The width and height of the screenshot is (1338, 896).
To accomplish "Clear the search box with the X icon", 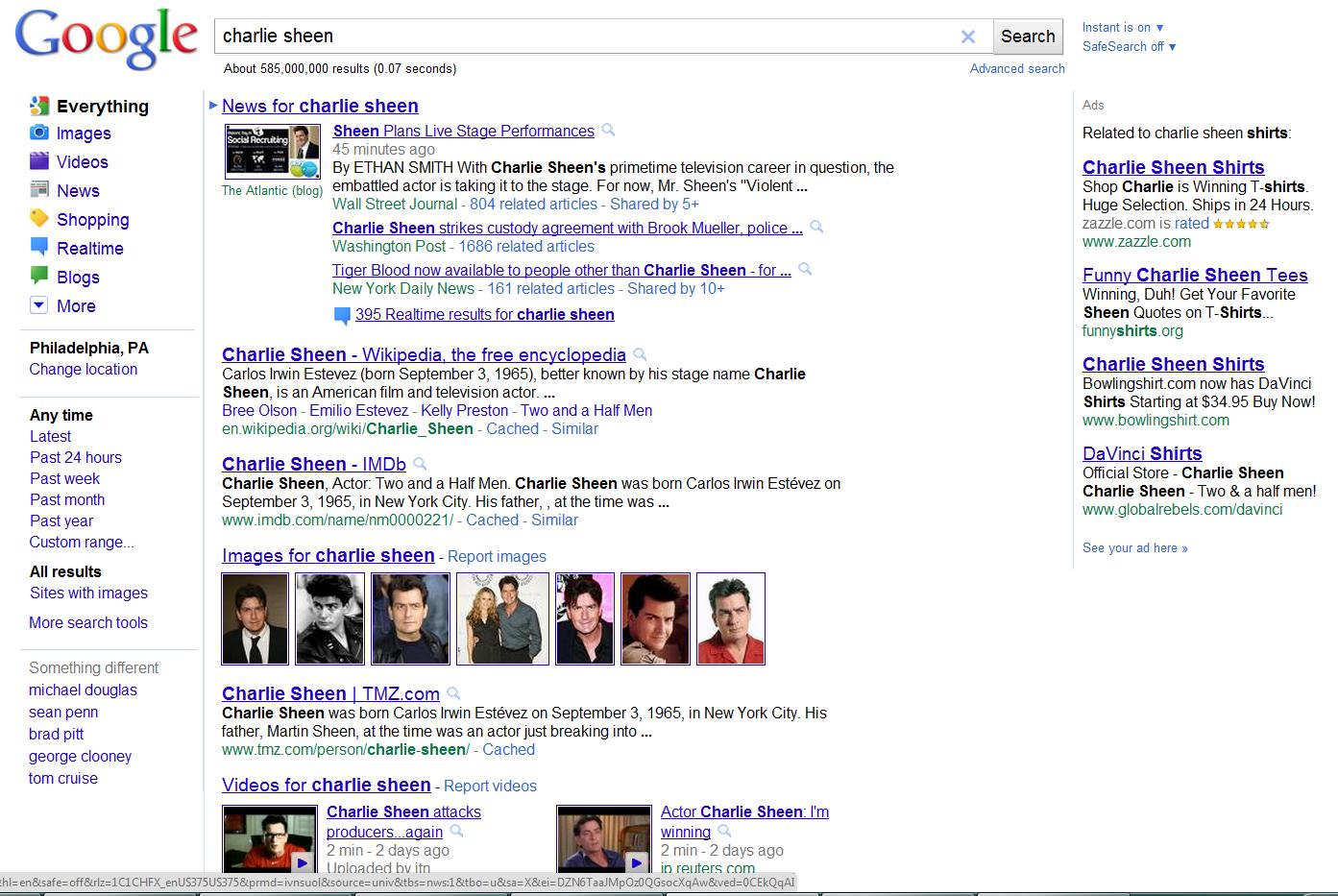I will [968, 36].
